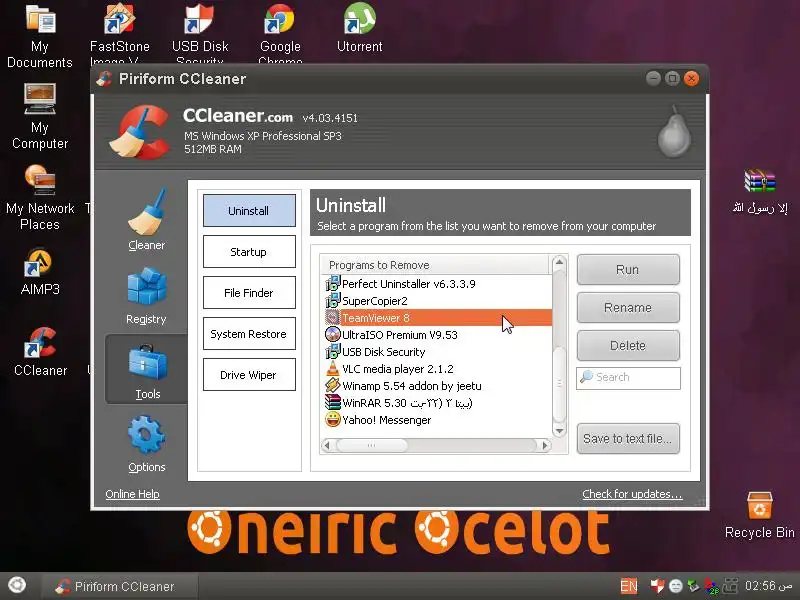Image resolution: width=800 pixels, height=600 pixels.
Task: Click the Winamp addon list icon
Action: [x=333, y=386]
